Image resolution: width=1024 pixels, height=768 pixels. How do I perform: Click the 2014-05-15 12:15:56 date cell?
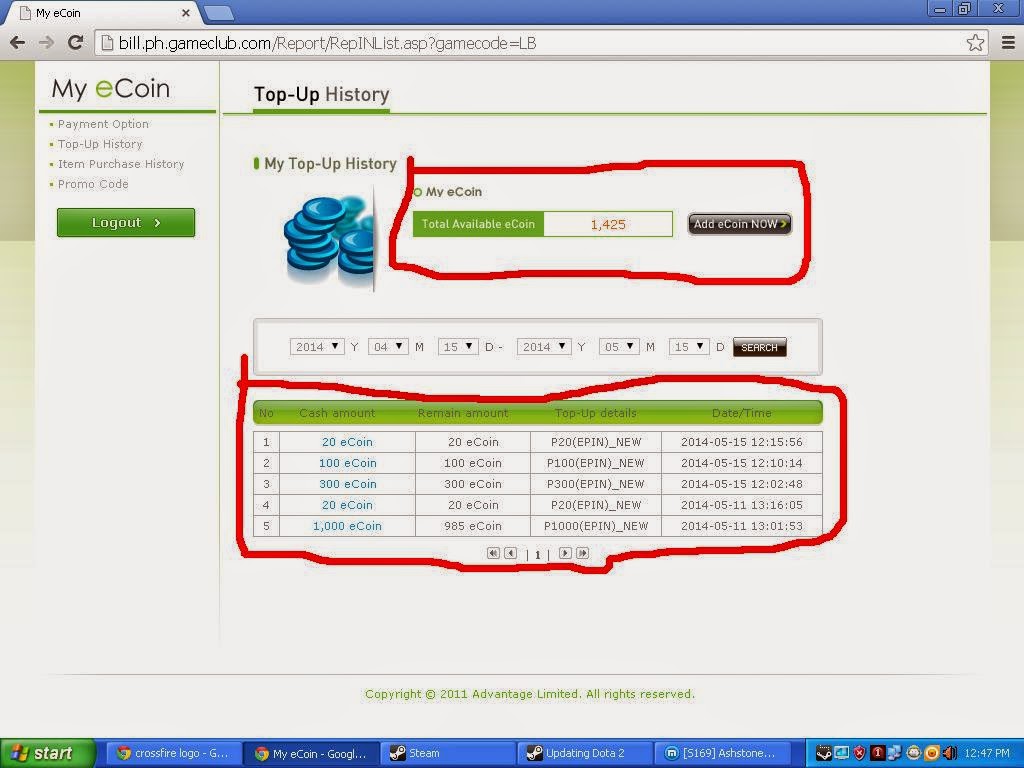[x=742, y=442]
